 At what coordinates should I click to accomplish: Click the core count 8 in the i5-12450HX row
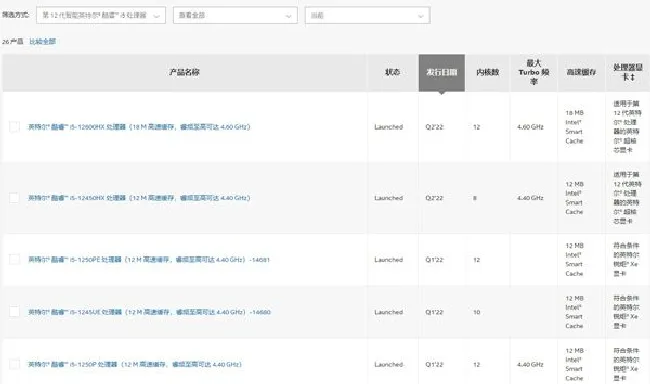[475, 198]
